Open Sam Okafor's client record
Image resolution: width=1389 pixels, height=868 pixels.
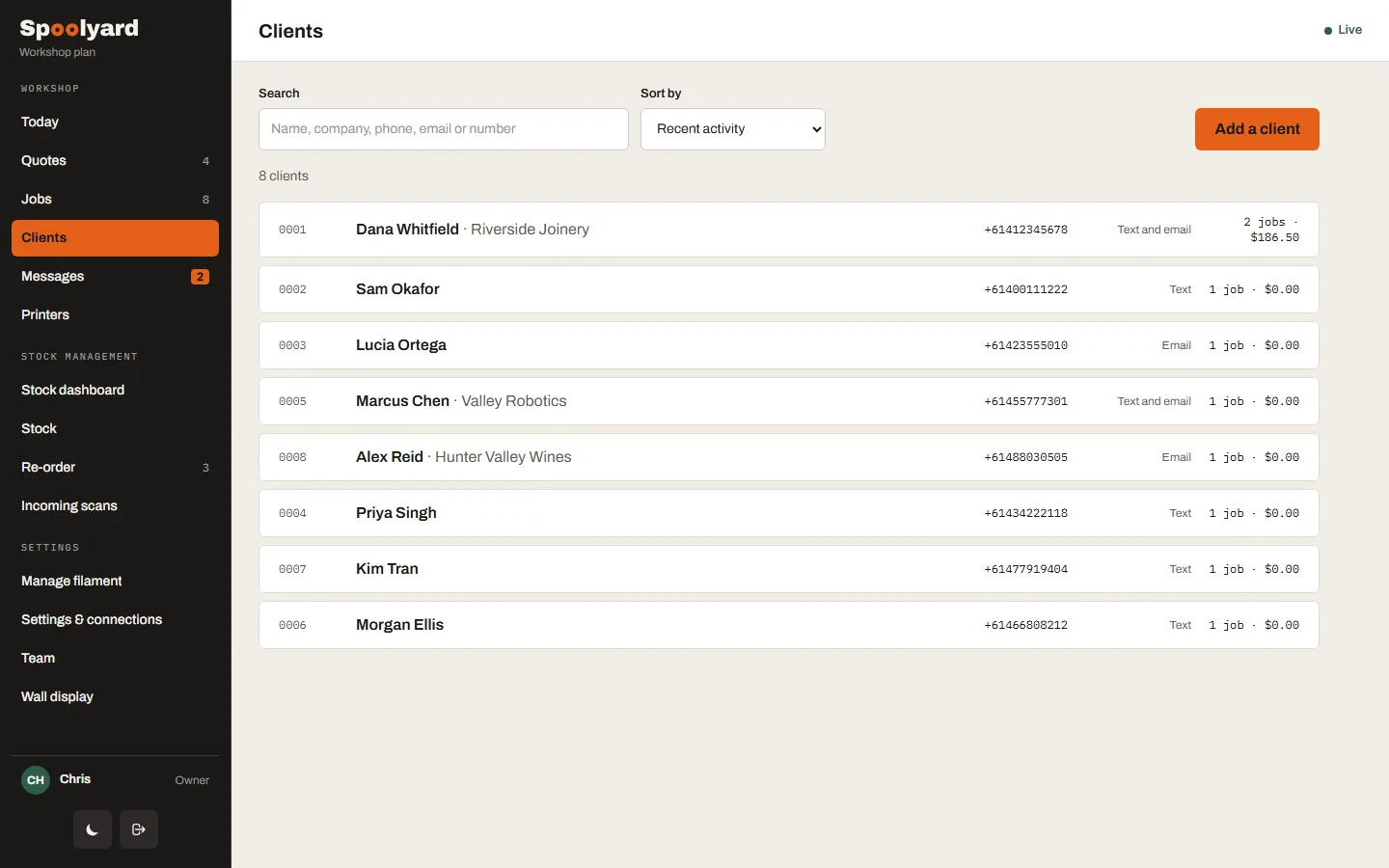pyautogui.click(x=789, y=289)
